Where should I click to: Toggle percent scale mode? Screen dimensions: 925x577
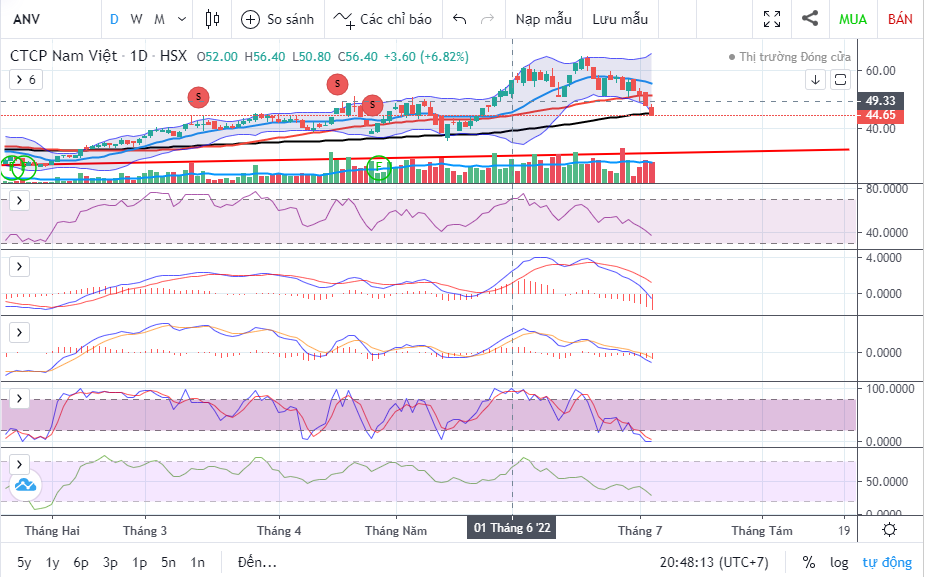pos(808,562)
